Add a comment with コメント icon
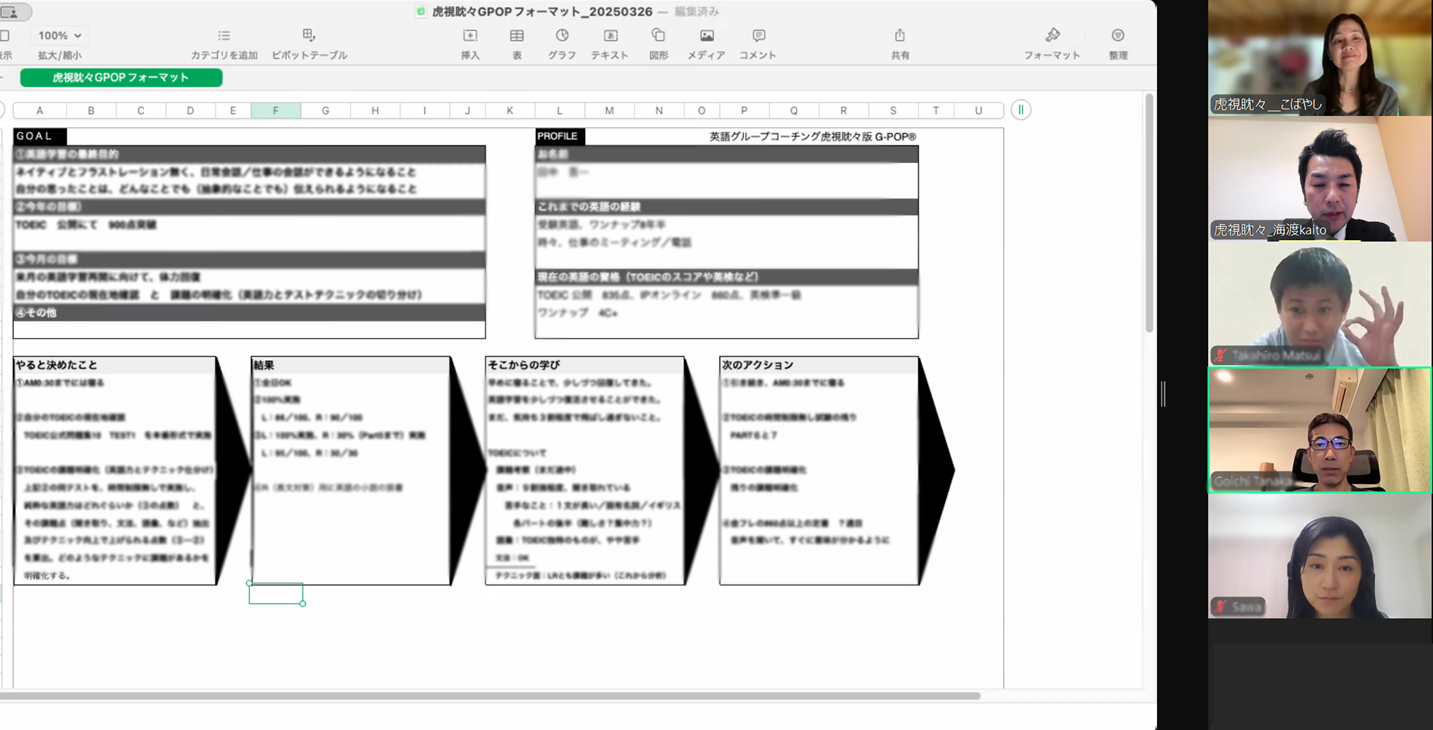1433x730 pixels. tap(758, 36)
